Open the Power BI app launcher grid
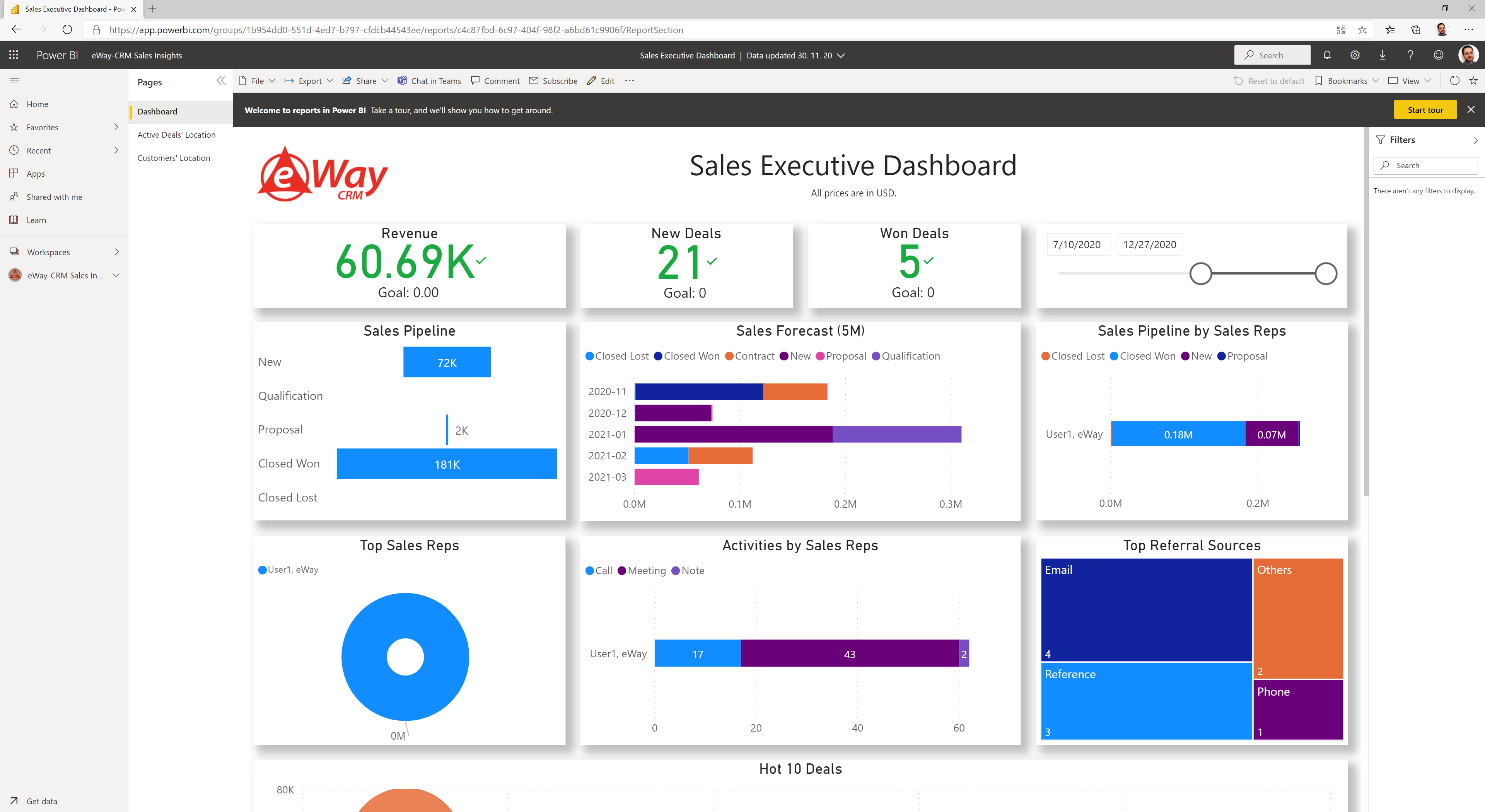The height and width of the screenshot is (812, 1485). point(14,55)
